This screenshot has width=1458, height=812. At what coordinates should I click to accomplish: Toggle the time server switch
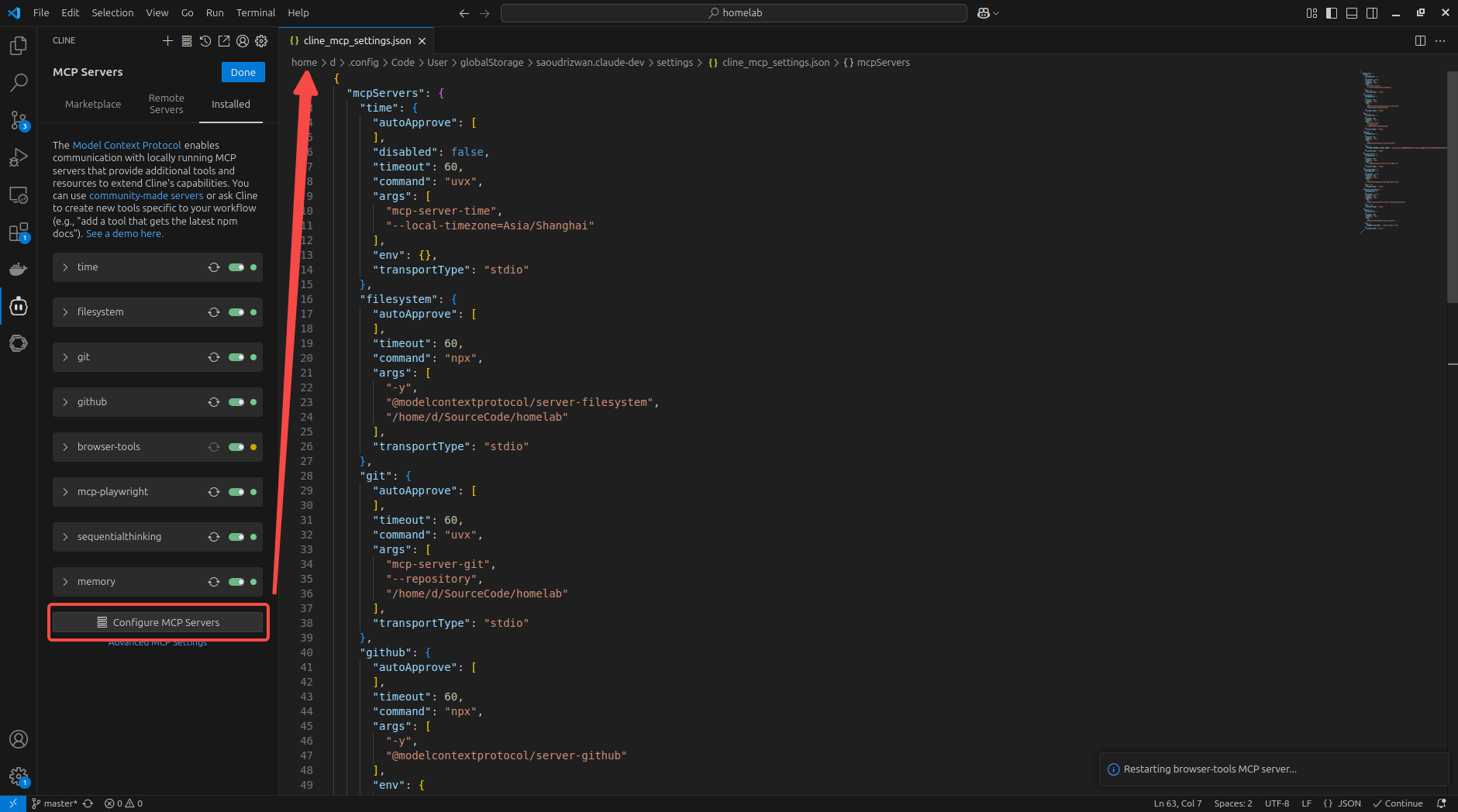pyautogui.click(x=236, y=267)
